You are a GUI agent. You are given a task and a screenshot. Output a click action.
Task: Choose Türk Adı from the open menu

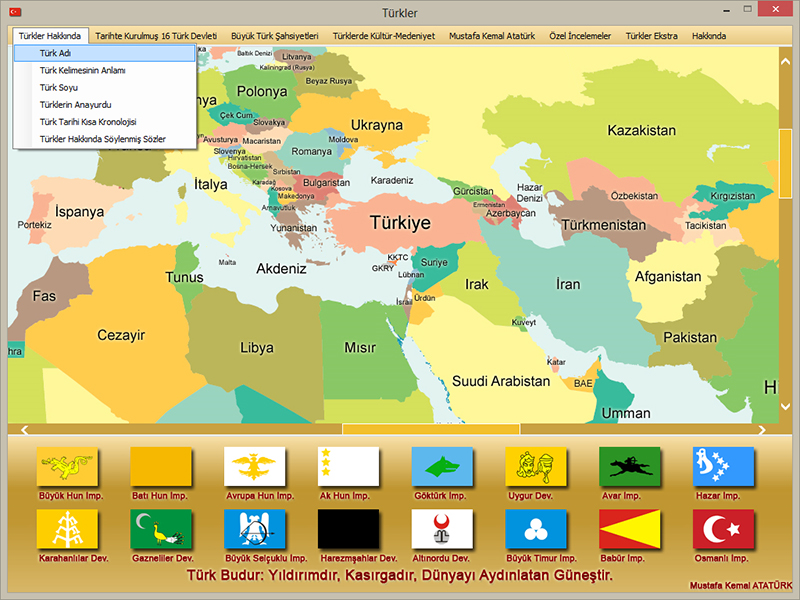56,53
